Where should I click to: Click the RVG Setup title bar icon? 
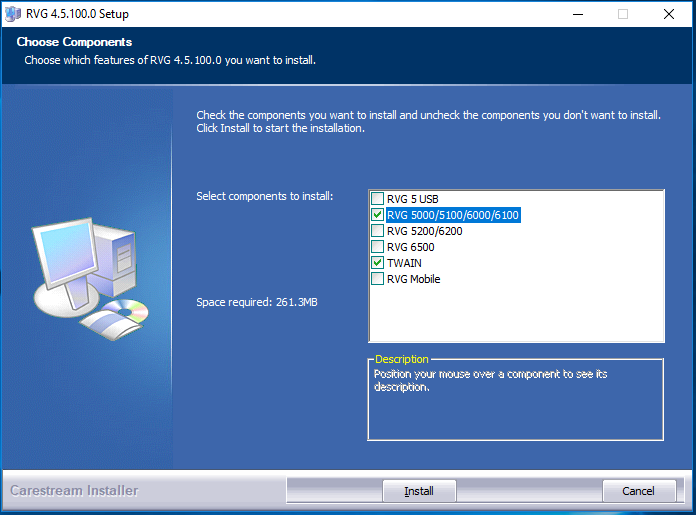tap(12, 14)
